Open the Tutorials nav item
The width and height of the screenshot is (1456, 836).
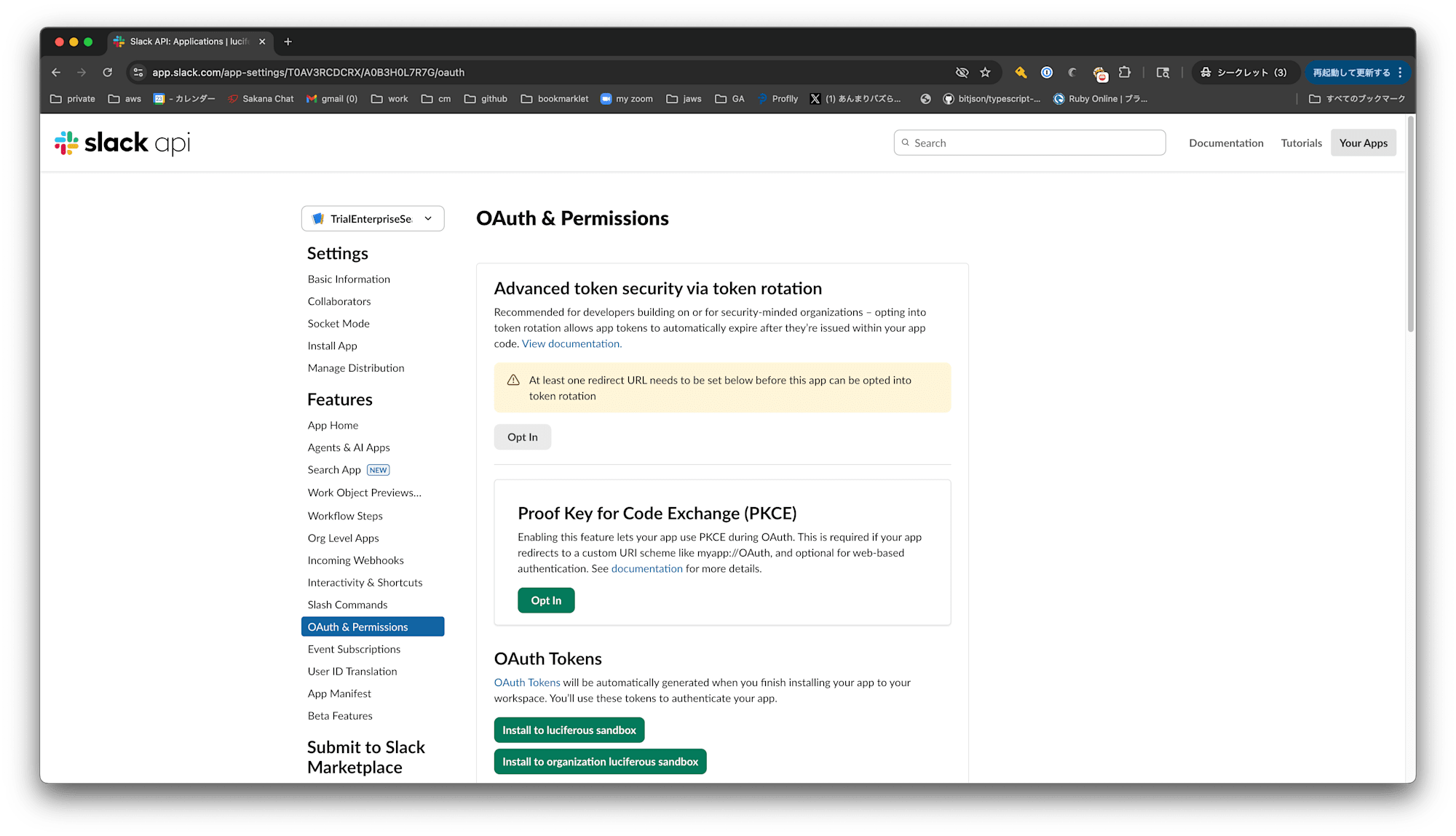(x=1301, y=143)
